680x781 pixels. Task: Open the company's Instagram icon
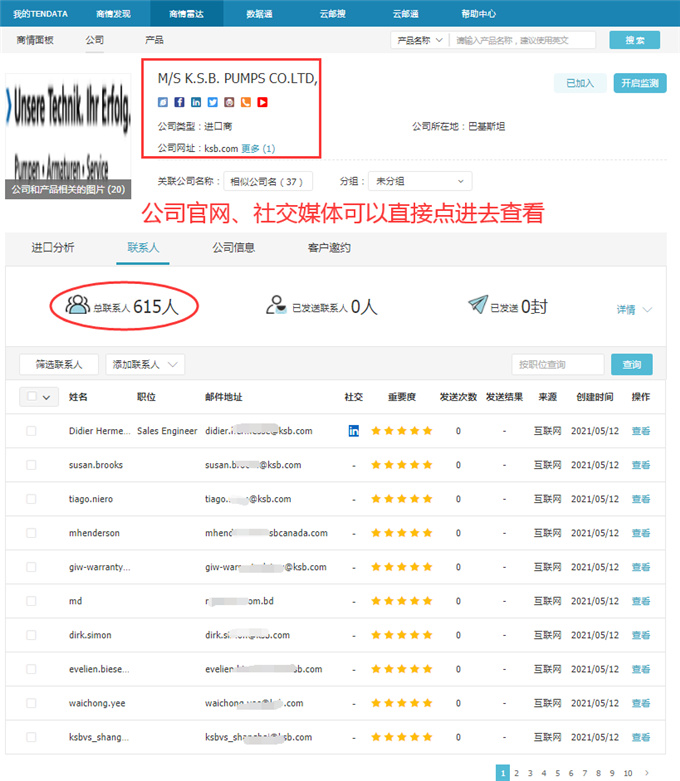(x=229, y=102)
